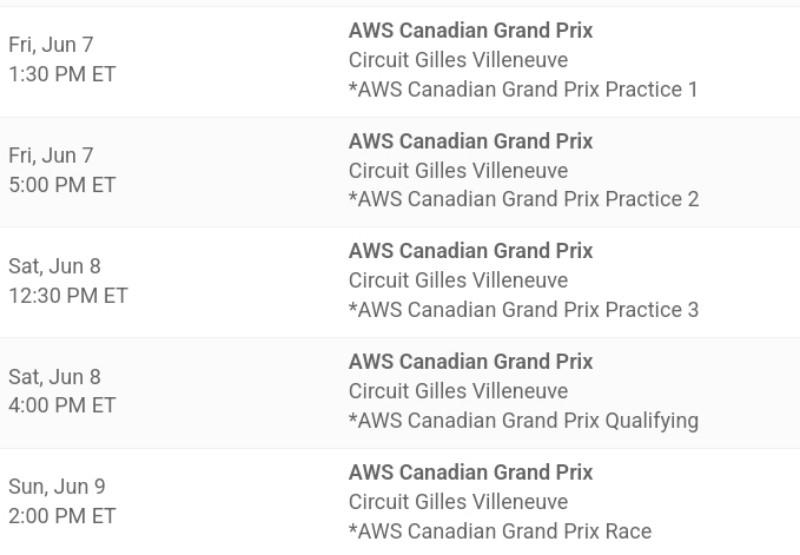The height and width of the screenshot is (555, 800).
Task: Click the Practice 3 session description
Action: (x=523, y=310)
